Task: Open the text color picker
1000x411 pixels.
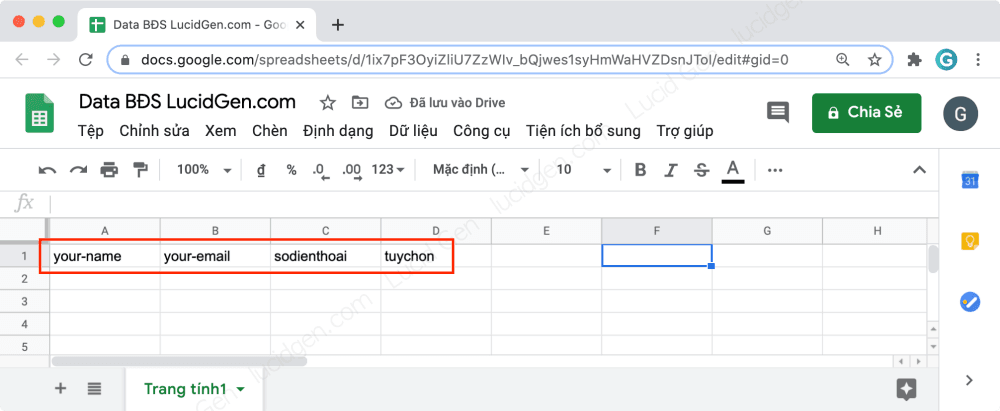Action: 733,170
